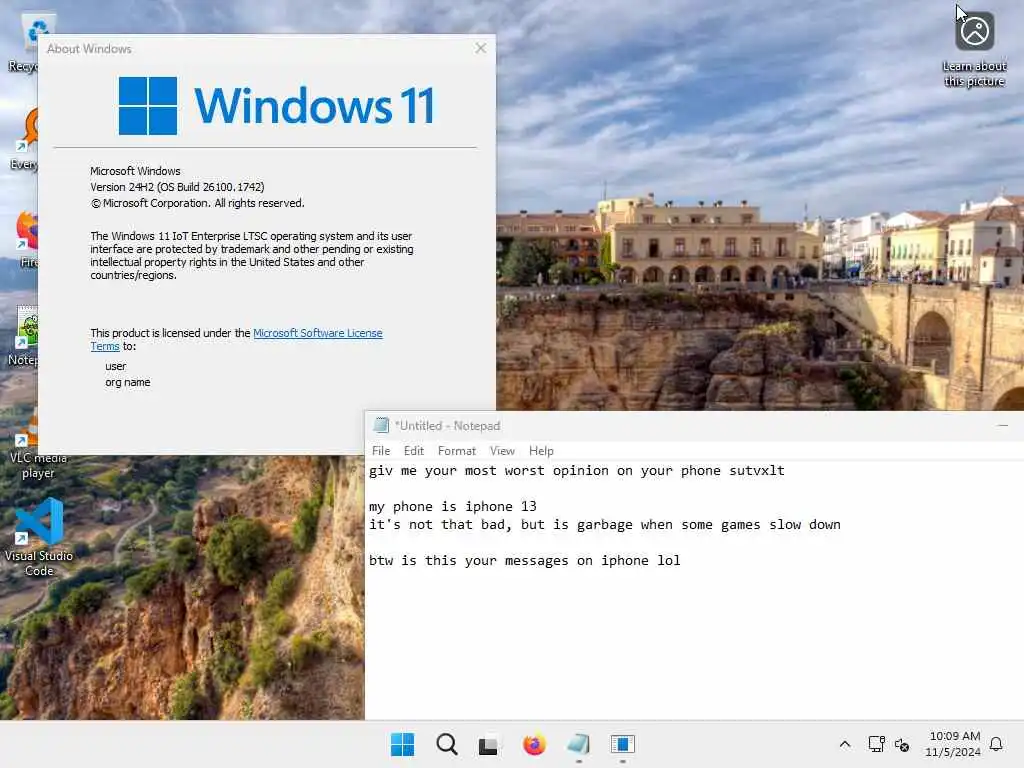This screenshot has width=1024, height=768.
Task: Click the line starting 'giv me your'
Action: click(577, 471)
